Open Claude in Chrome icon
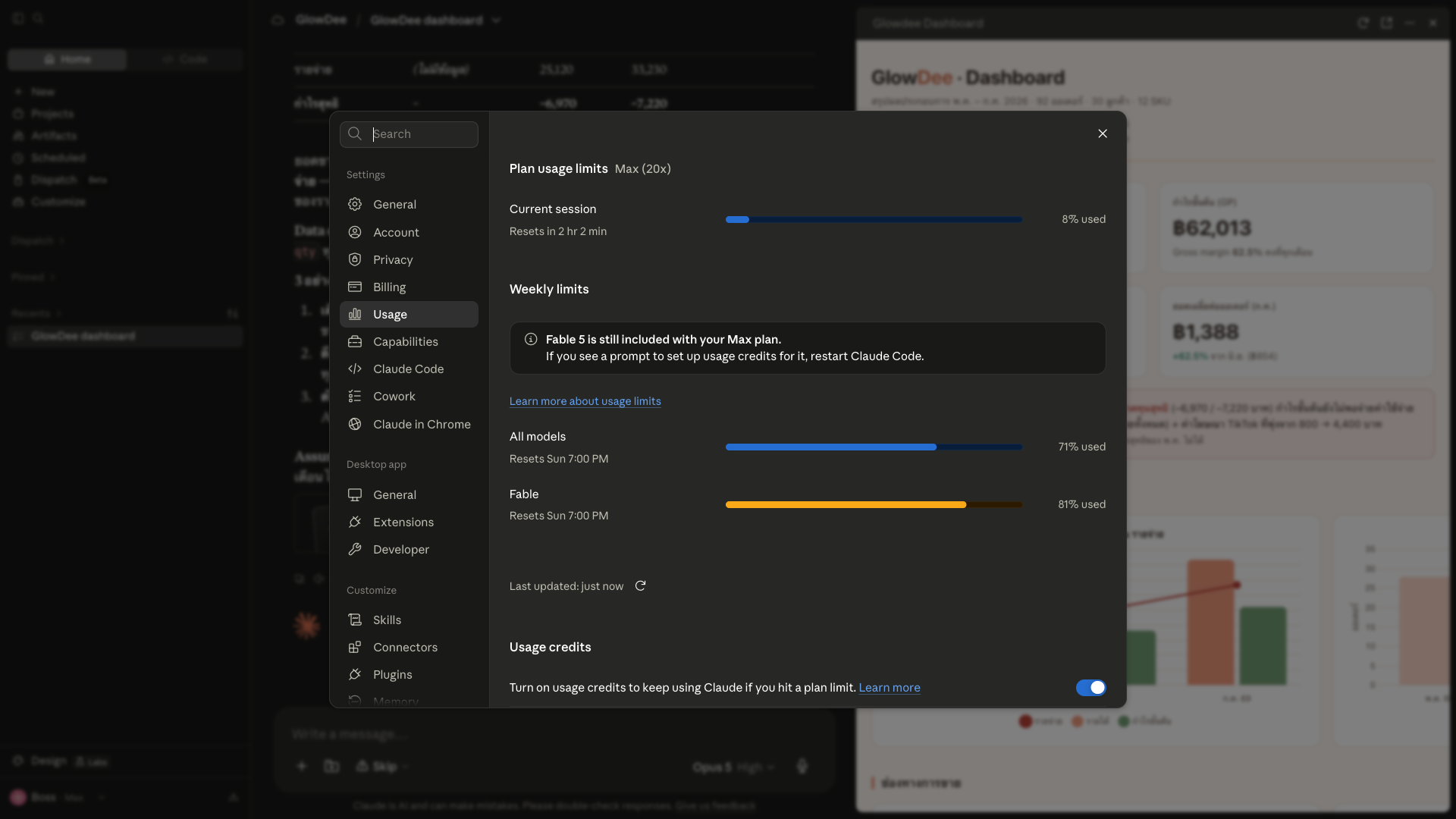Viewport: 1456px width, 819px height. tap(354, 424)
